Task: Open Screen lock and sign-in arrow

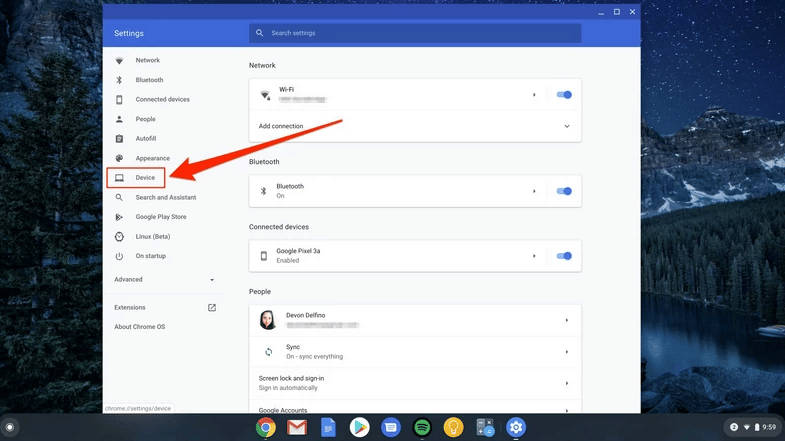Action: point(567,383)
